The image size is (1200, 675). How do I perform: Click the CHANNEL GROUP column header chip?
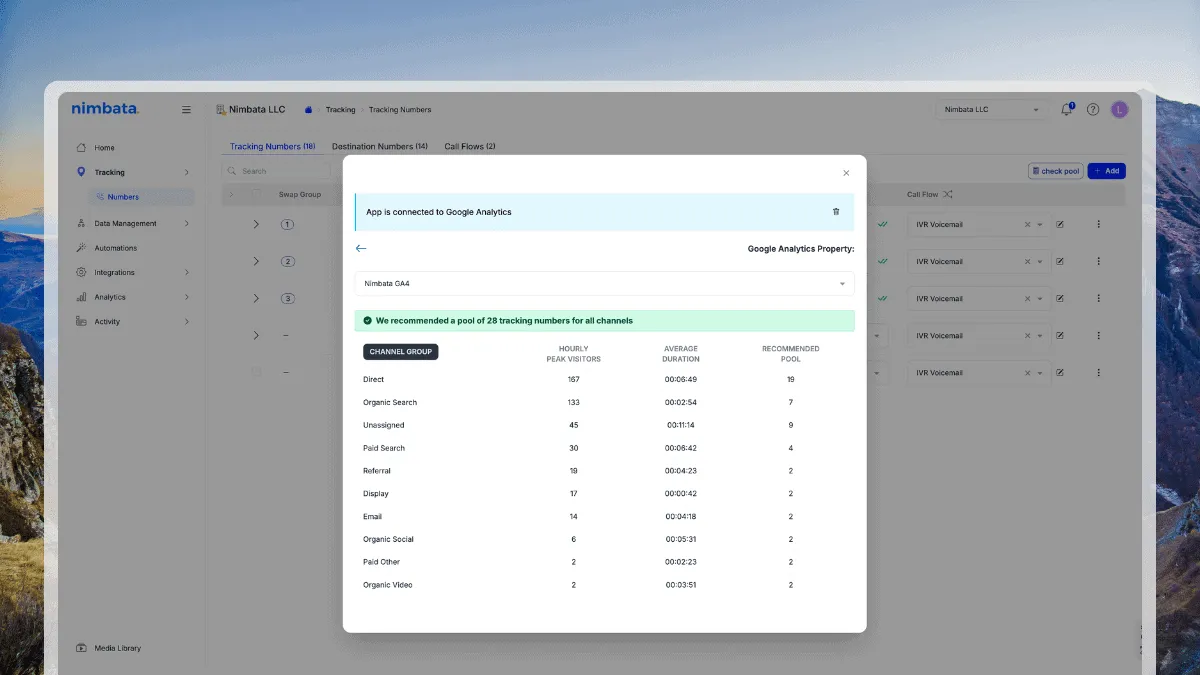point(400,352)
